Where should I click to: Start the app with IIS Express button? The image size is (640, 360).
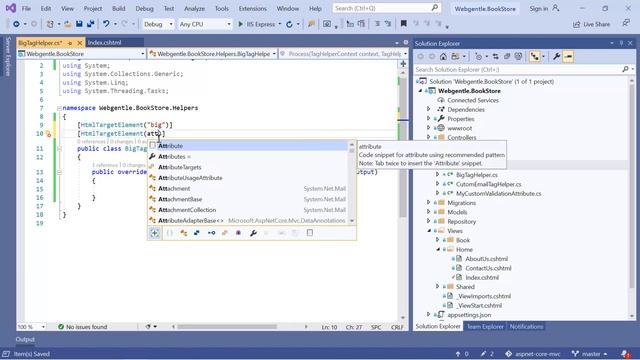(256, 24)
